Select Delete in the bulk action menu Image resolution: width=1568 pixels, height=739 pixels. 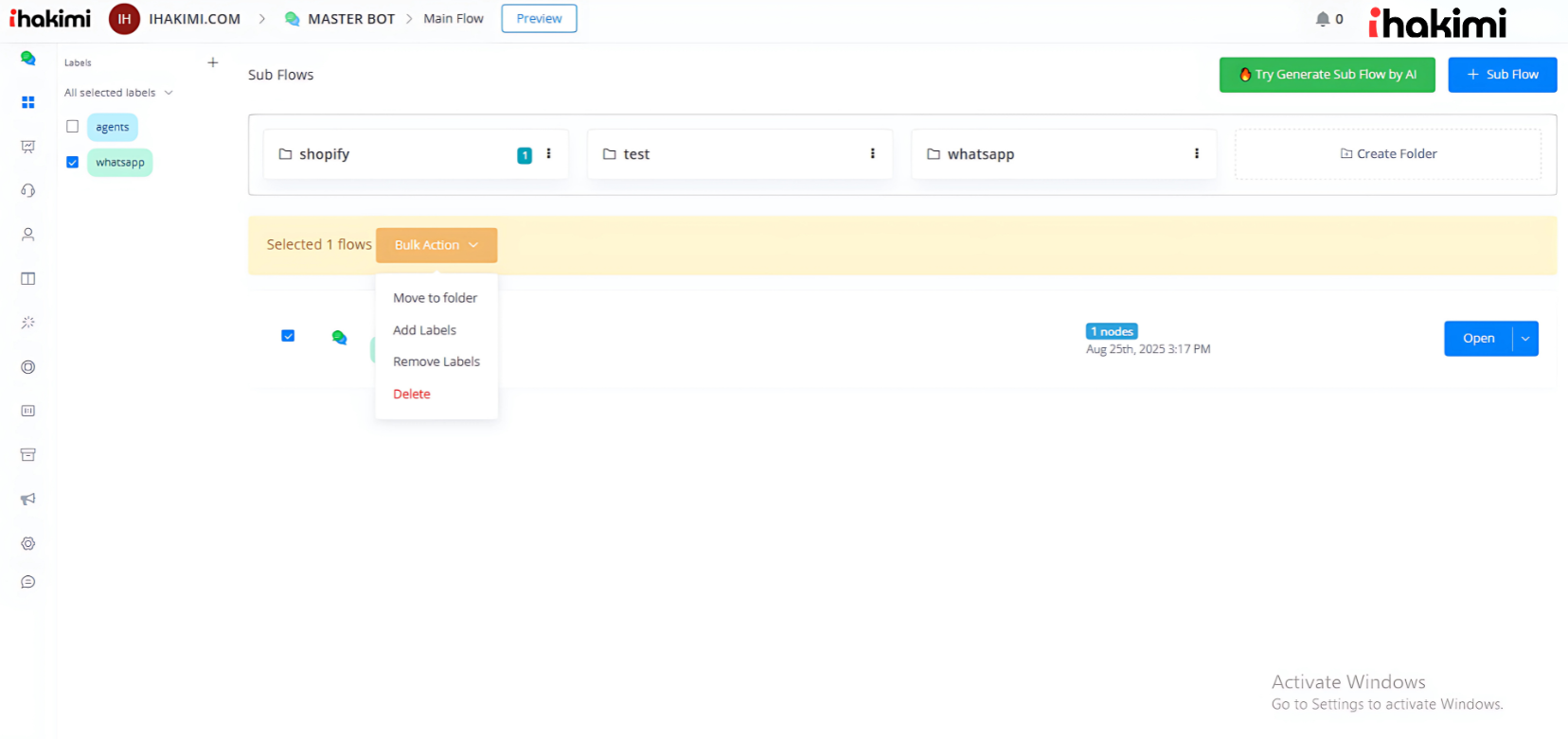coord(412,395)
